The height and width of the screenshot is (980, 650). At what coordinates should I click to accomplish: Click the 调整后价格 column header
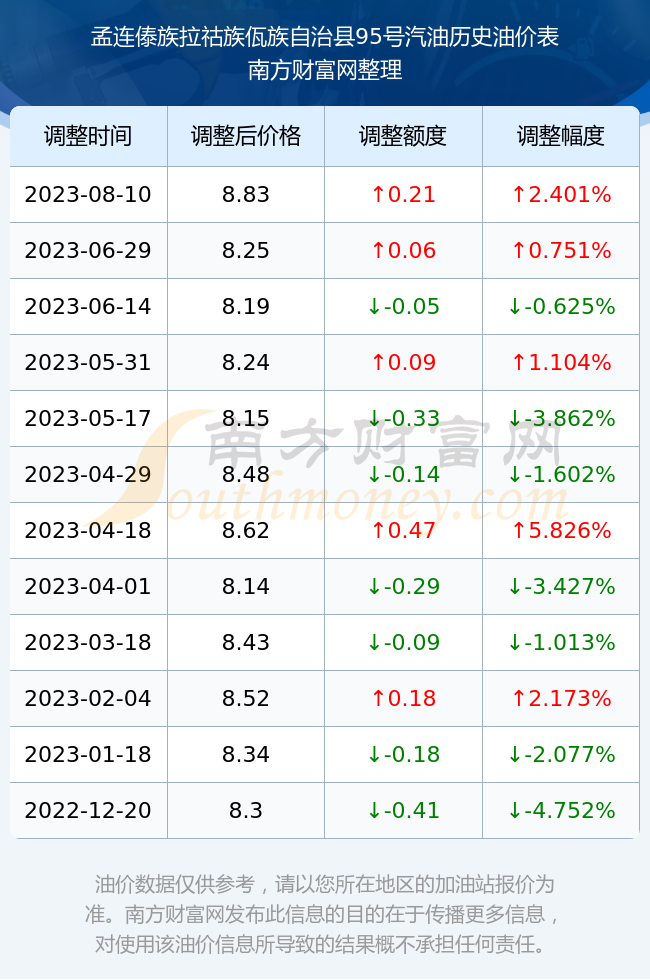[246, 136]
